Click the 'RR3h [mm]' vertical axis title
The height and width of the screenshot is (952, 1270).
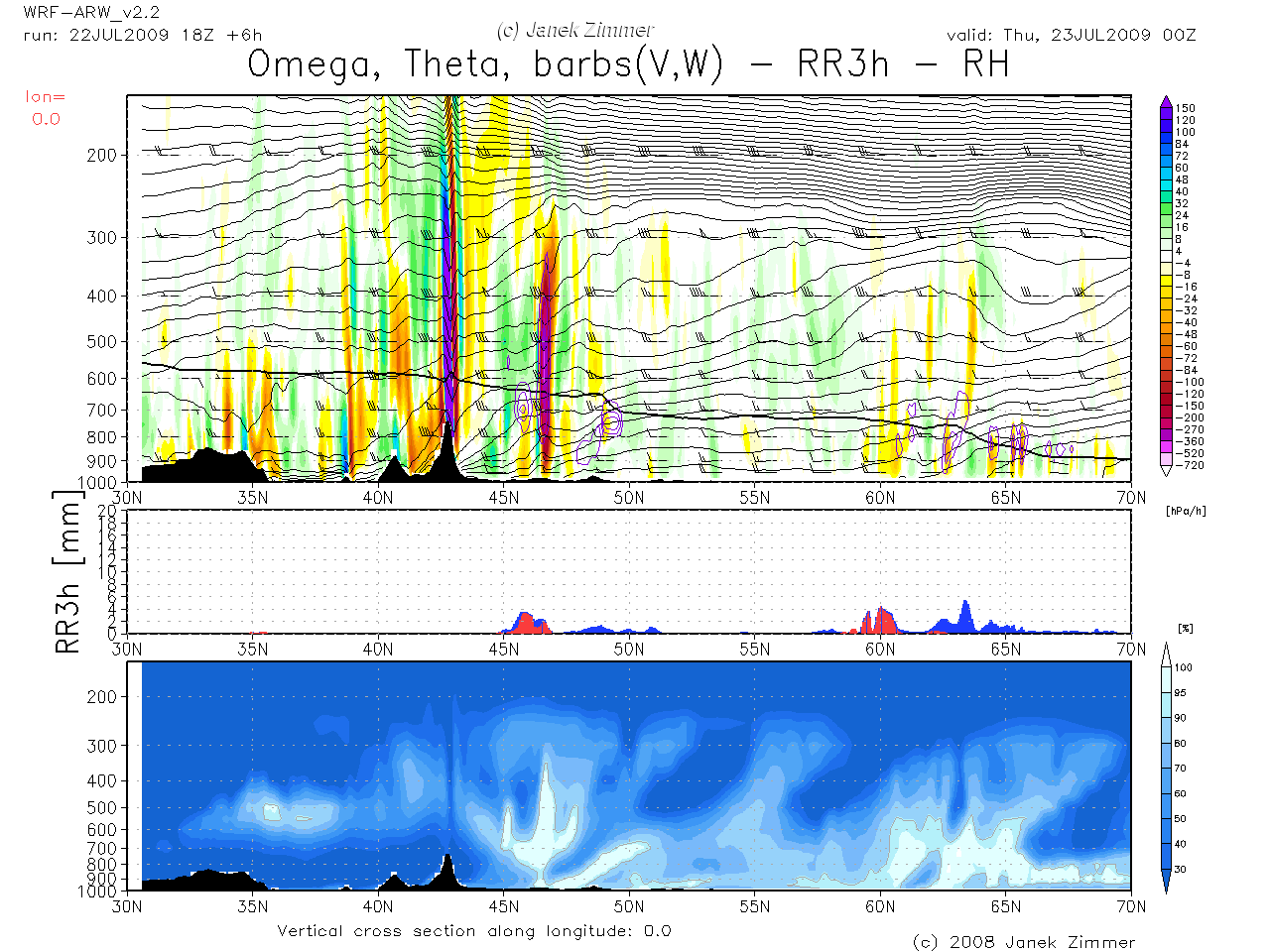67,571
